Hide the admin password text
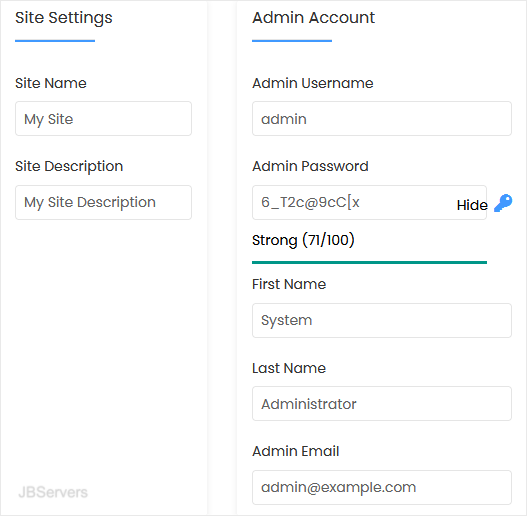 pyautogui.click(x=472, y=205)
